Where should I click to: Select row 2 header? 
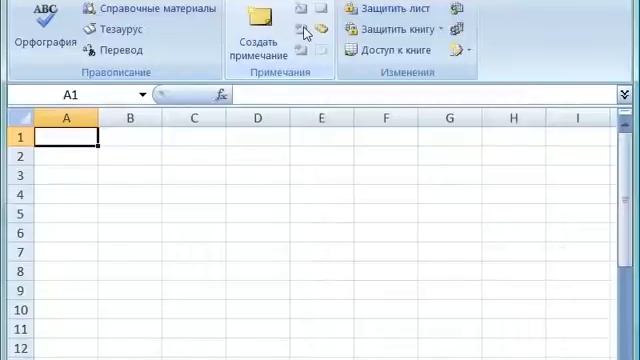coord(21,156)
